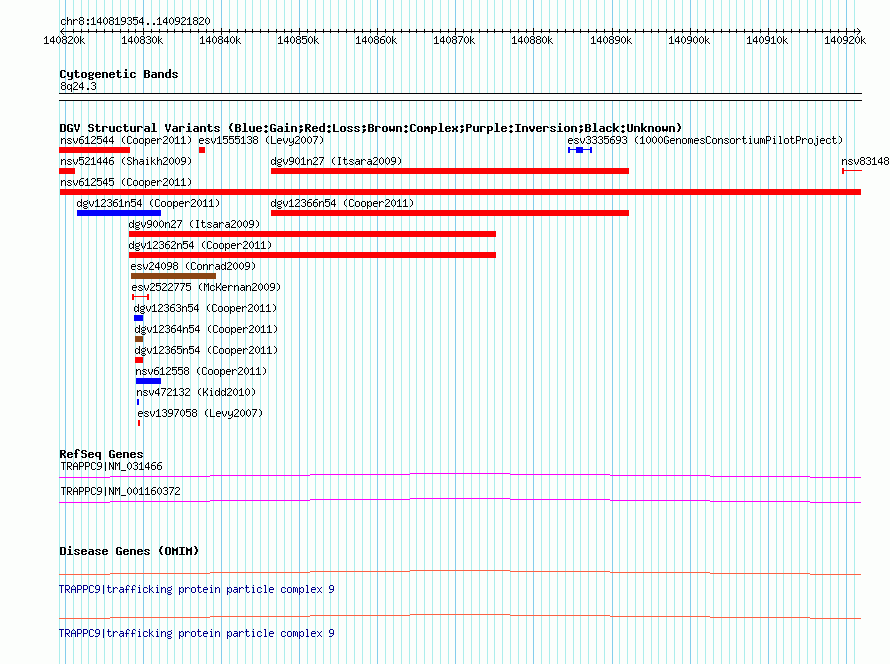
Task: Click the brown complex bar under esv24098
Action: [173, 276]
